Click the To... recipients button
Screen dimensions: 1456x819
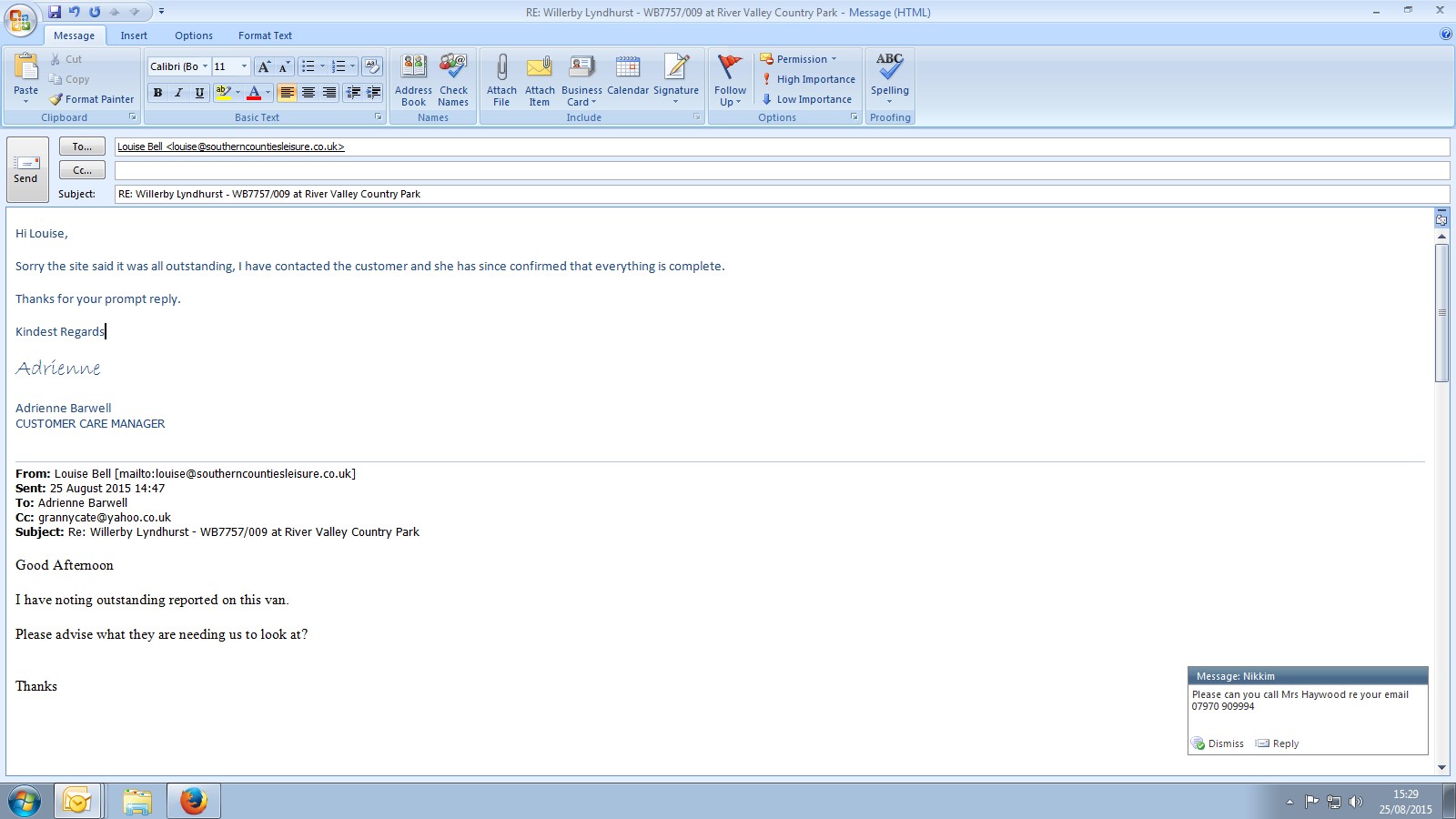(x=82, y=147)
